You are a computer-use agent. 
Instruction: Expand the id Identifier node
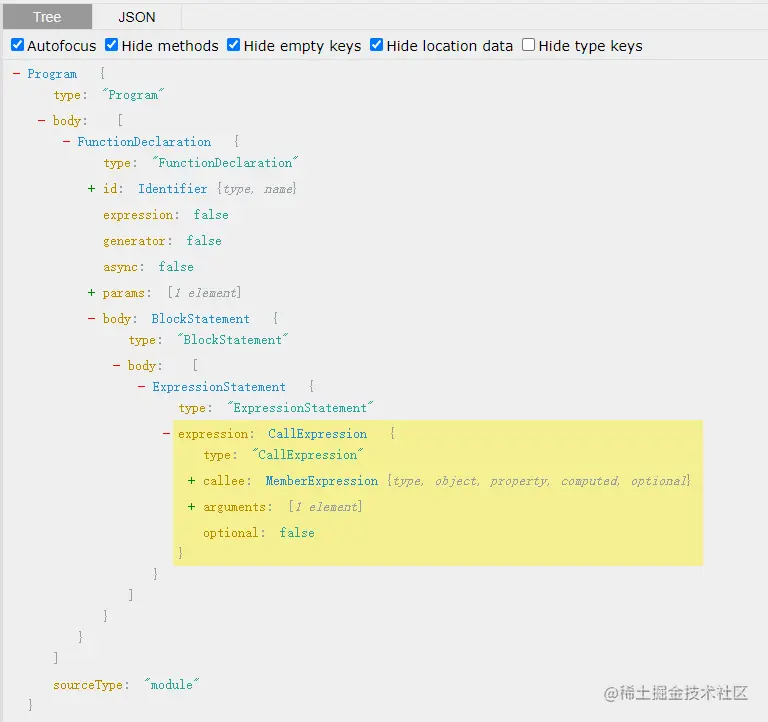(92, 189)
